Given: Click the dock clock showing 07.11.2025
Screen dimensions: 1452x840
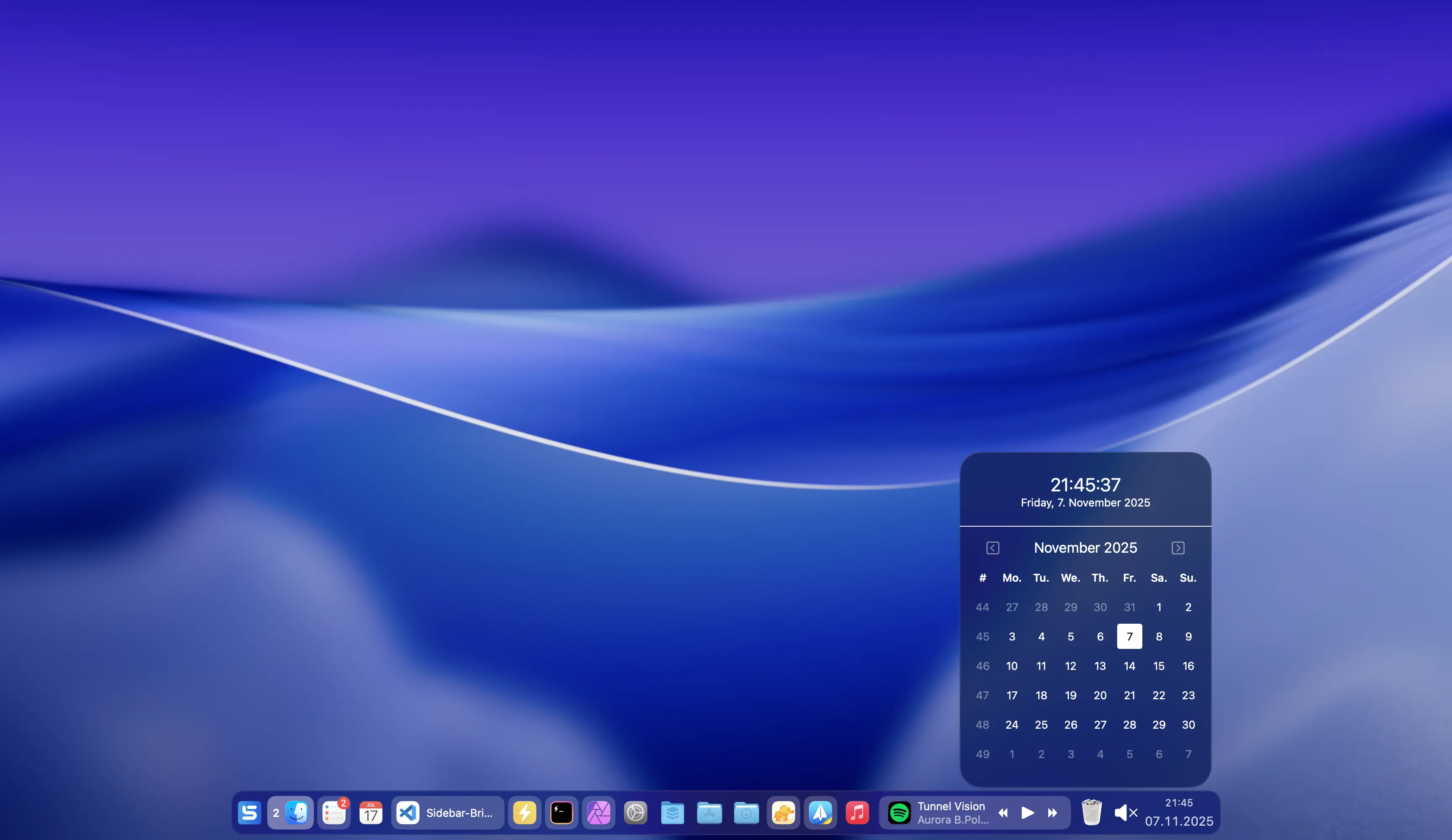Looking at the screenshot, I should coord(1178,813).
